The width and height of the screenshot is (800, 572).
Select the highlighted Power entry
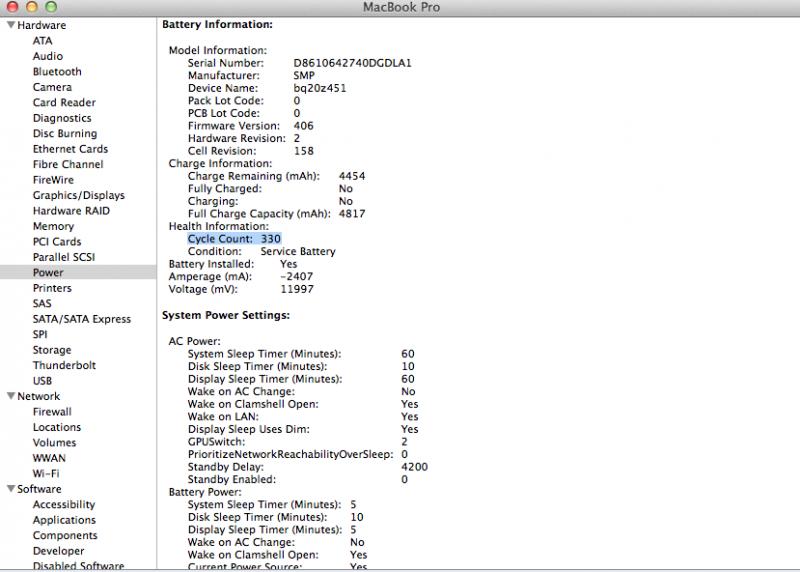point(78,272)
